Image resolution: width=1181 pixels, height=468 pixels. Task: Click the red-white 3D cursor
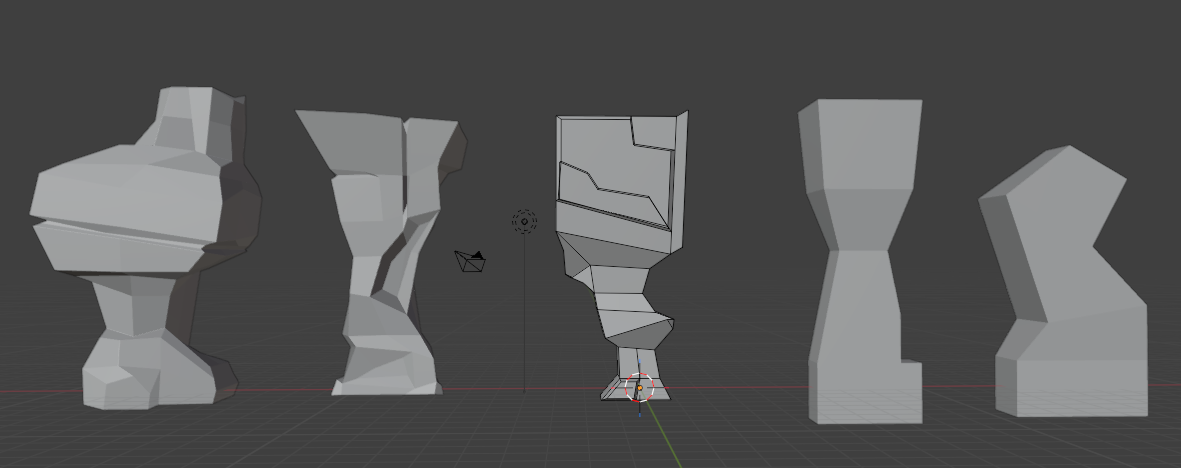tap(640, 386)
